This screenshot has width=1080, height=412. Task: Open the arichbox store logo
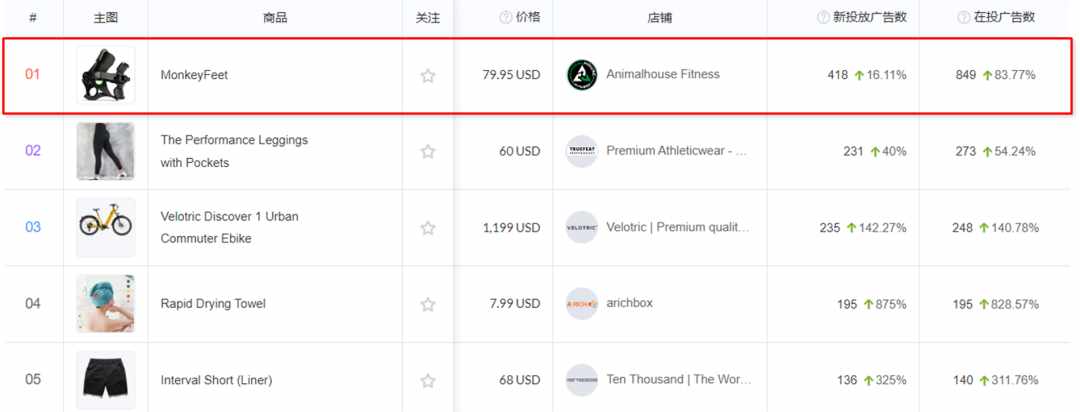click(x=582, y=304)
